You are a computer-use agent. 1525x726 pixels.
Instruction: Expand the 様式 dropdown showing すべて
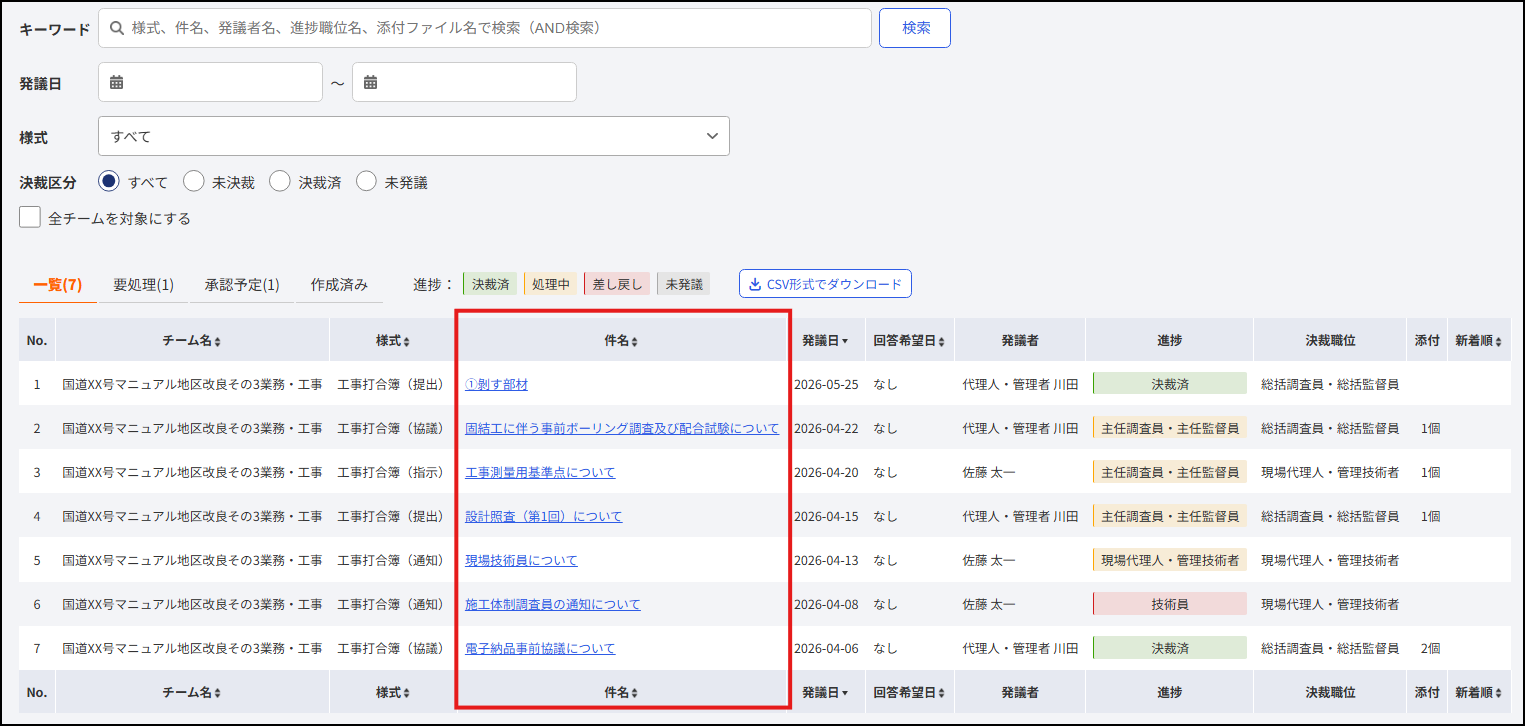(414, 136)
